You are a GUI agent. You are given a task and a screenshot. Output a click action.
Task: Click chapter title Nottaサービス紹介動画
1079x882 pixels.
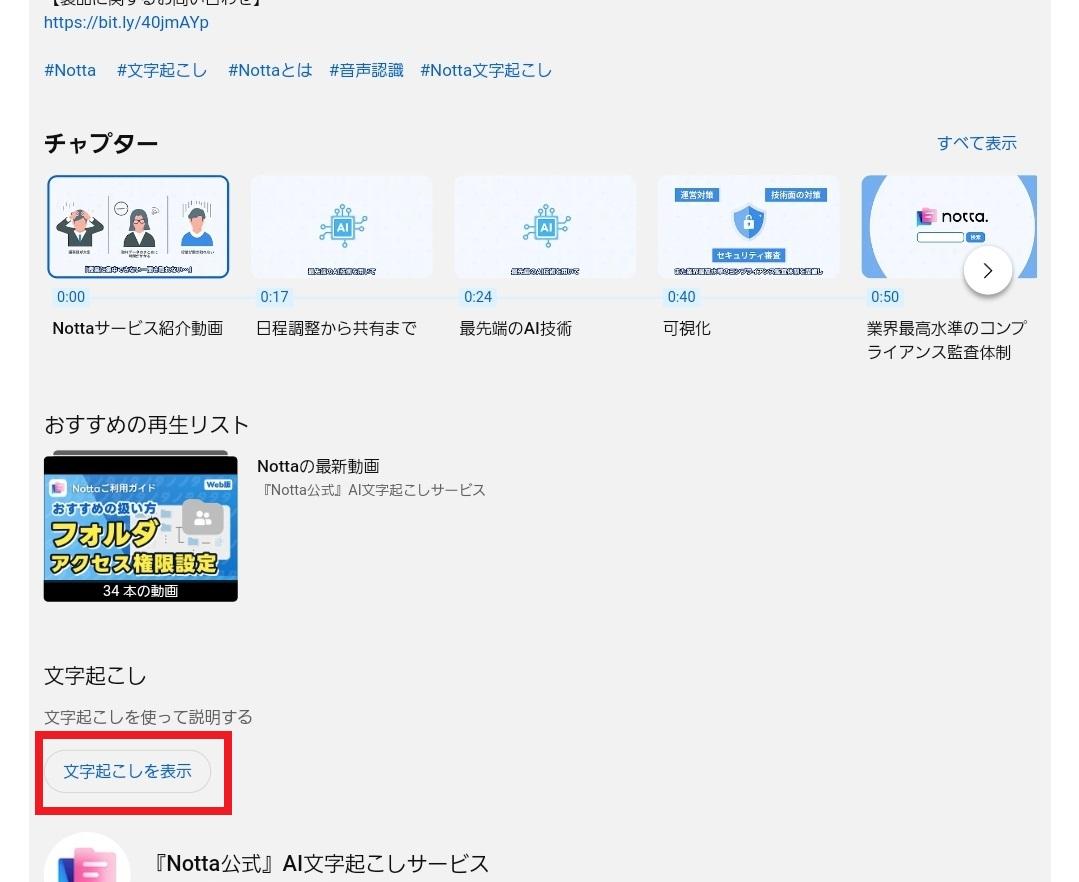pyautogui.click(x=138, y=328)
